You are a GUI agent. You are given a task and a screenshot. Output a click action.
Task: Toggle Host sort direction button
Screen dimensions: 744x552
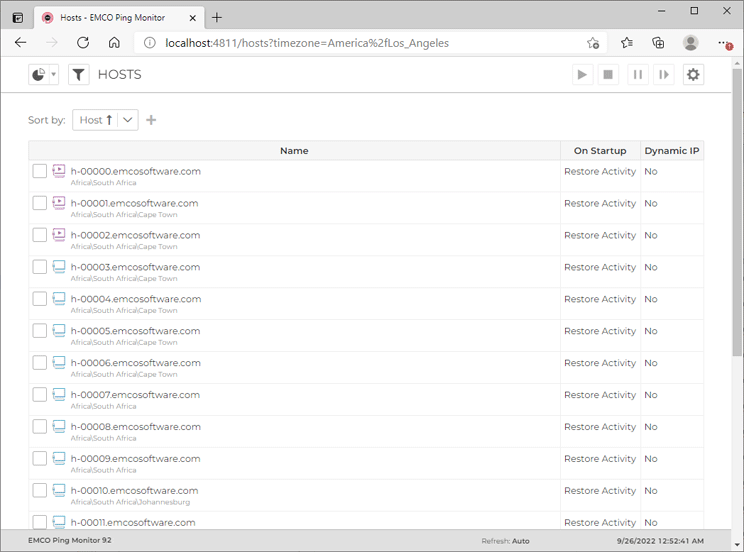click(96, 120)
